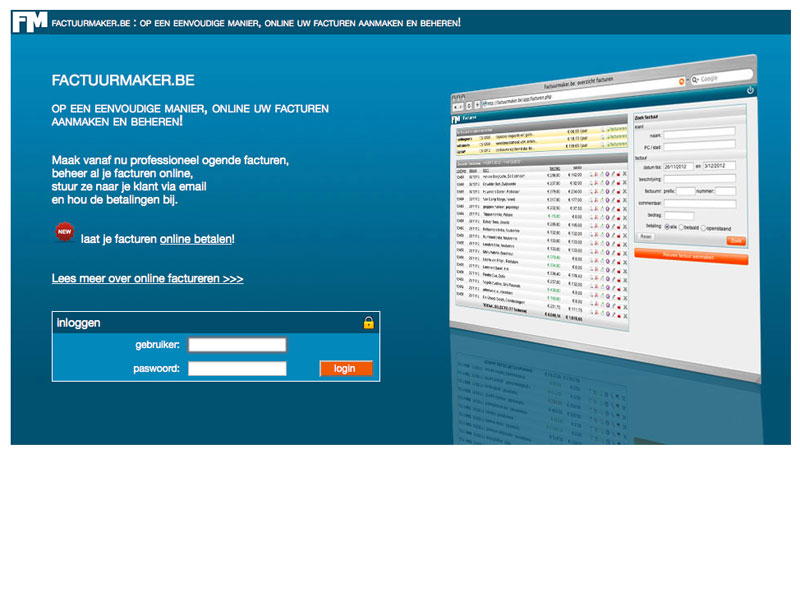This screenshot has height=600, width=800.
Task: Open Lees meer over online factureren link
Action: pyautogui.click(x=147, y=279)
